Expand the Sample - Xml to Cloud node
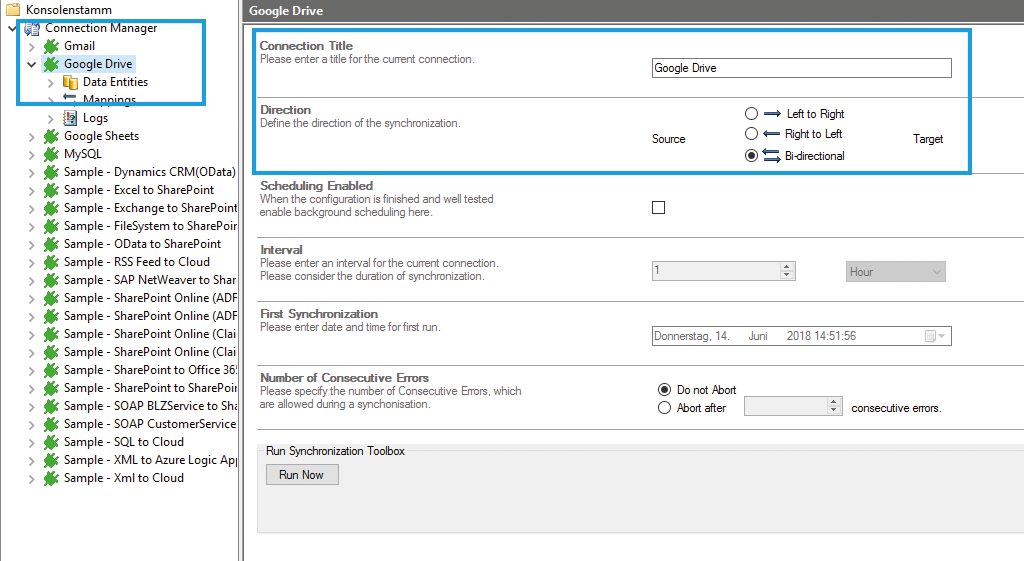 (31, 478)
